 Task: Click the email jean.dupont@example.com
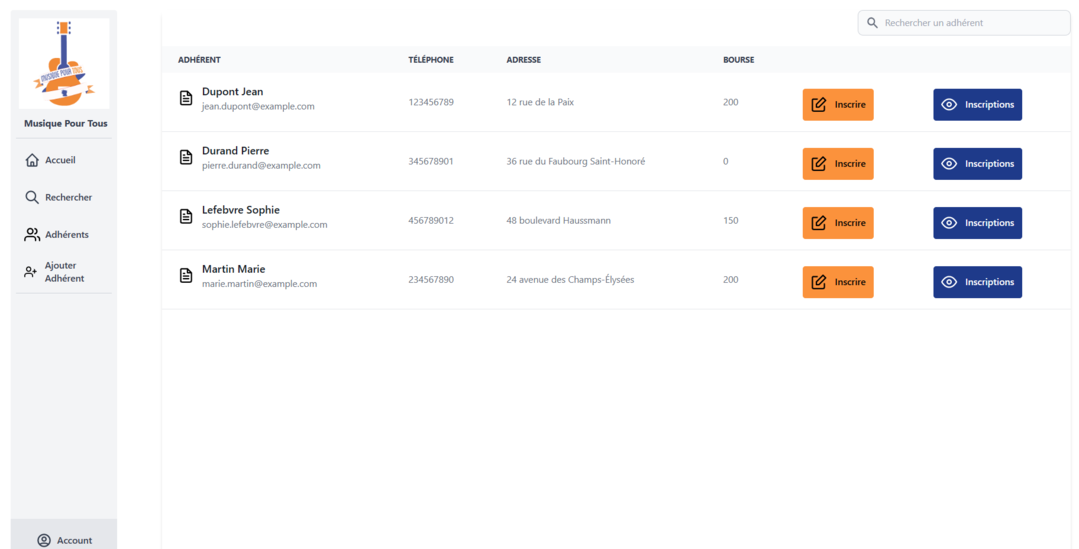pyautogui.click(x=258, y=106)
